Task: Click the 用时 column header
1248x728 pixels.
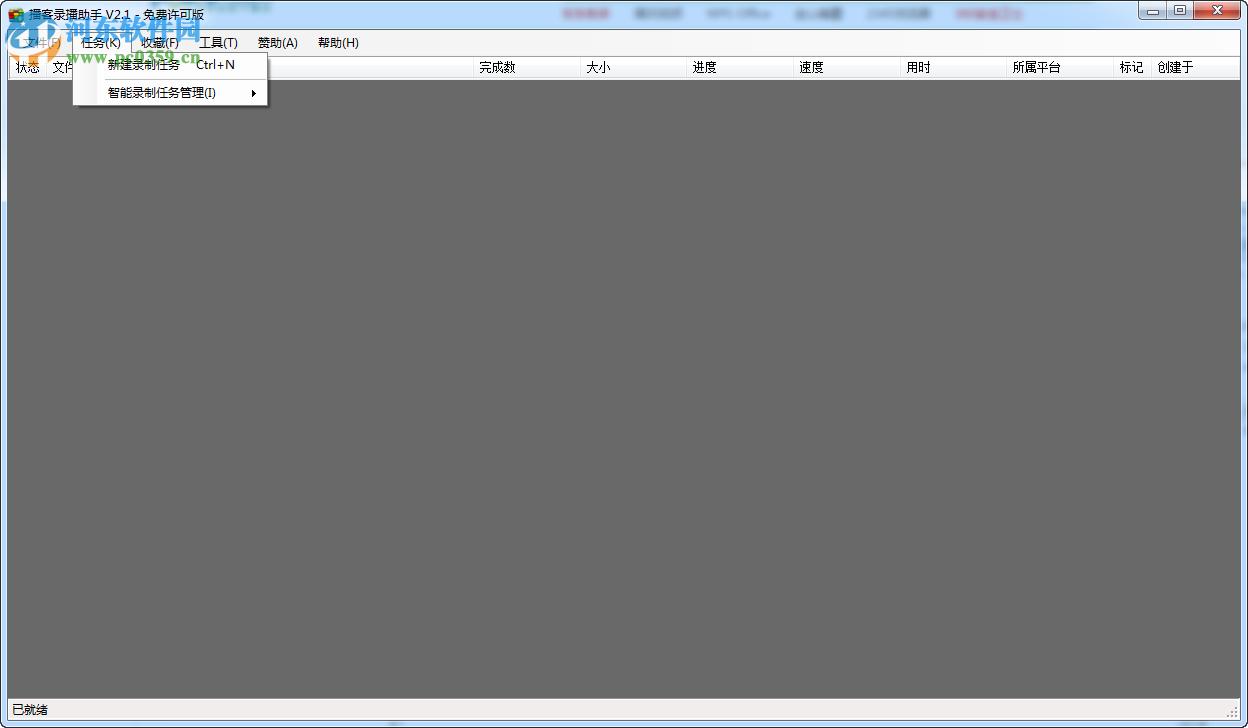Action: (918, 67)
